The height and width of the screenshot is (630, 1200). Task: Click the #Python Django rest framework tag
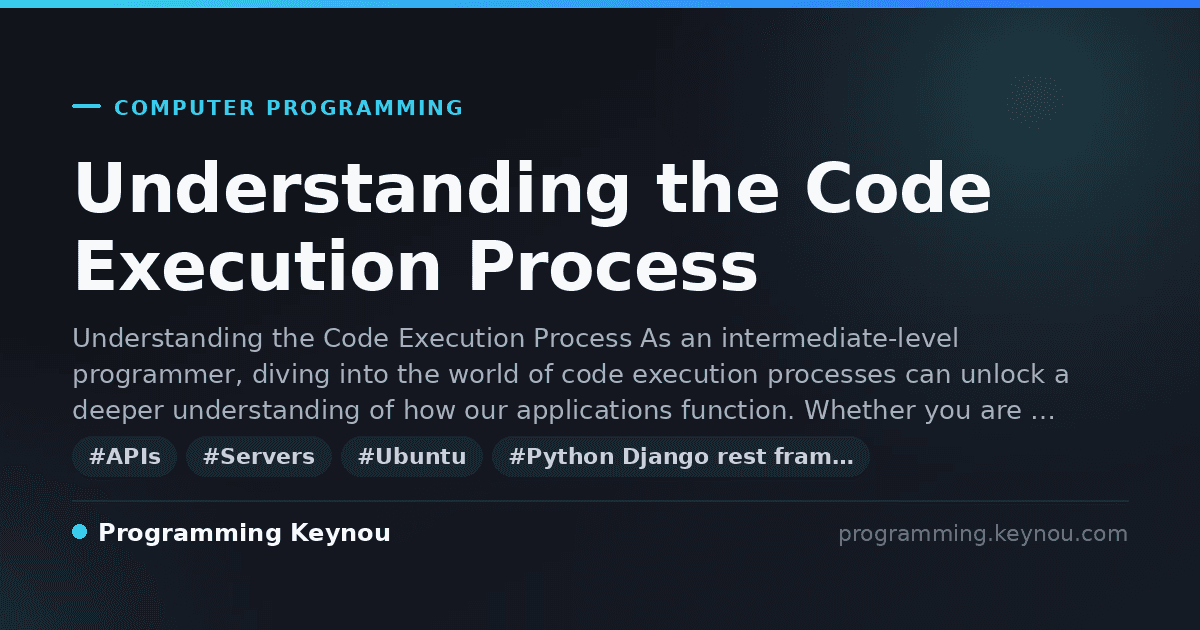pyautogui.click(x=680, y=457)
